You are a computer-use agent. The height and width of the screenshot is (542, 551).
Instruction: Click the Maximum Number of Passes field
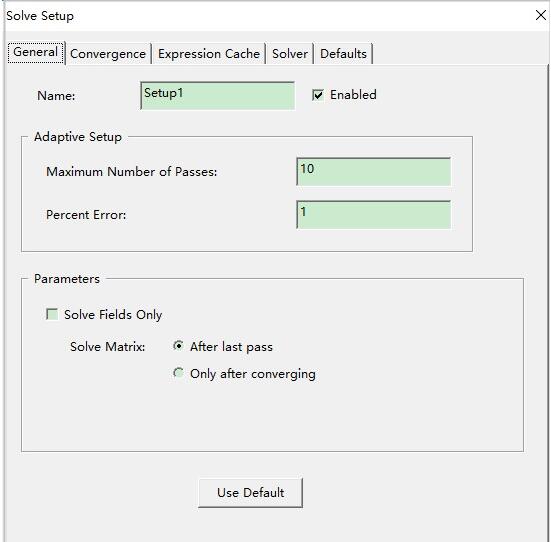[374, 172]
